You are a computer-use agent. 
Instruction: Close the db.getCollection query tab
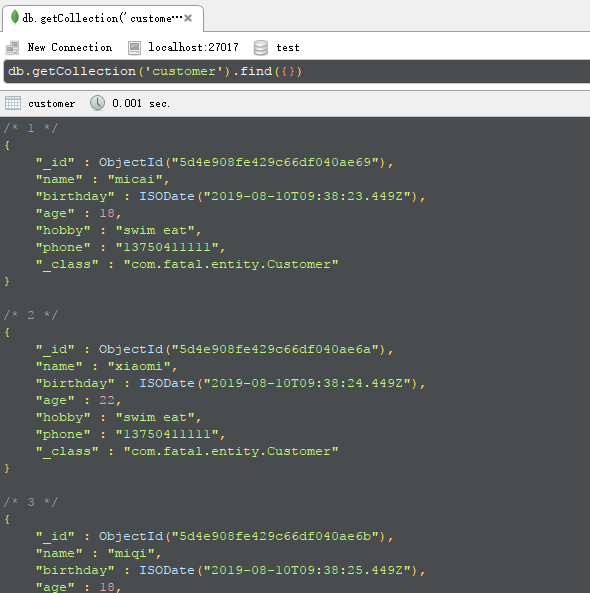tap(188, 18)
